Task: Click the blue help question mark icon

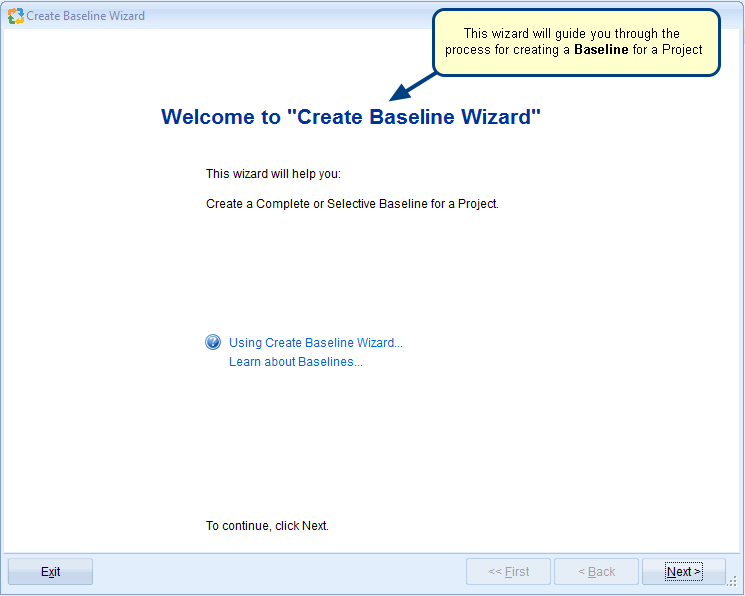Action: point(213,342)
